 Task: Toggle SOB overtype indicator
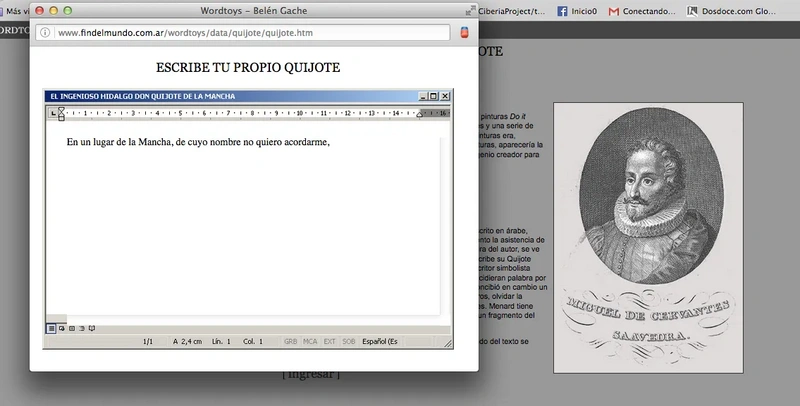coord(348,341)
